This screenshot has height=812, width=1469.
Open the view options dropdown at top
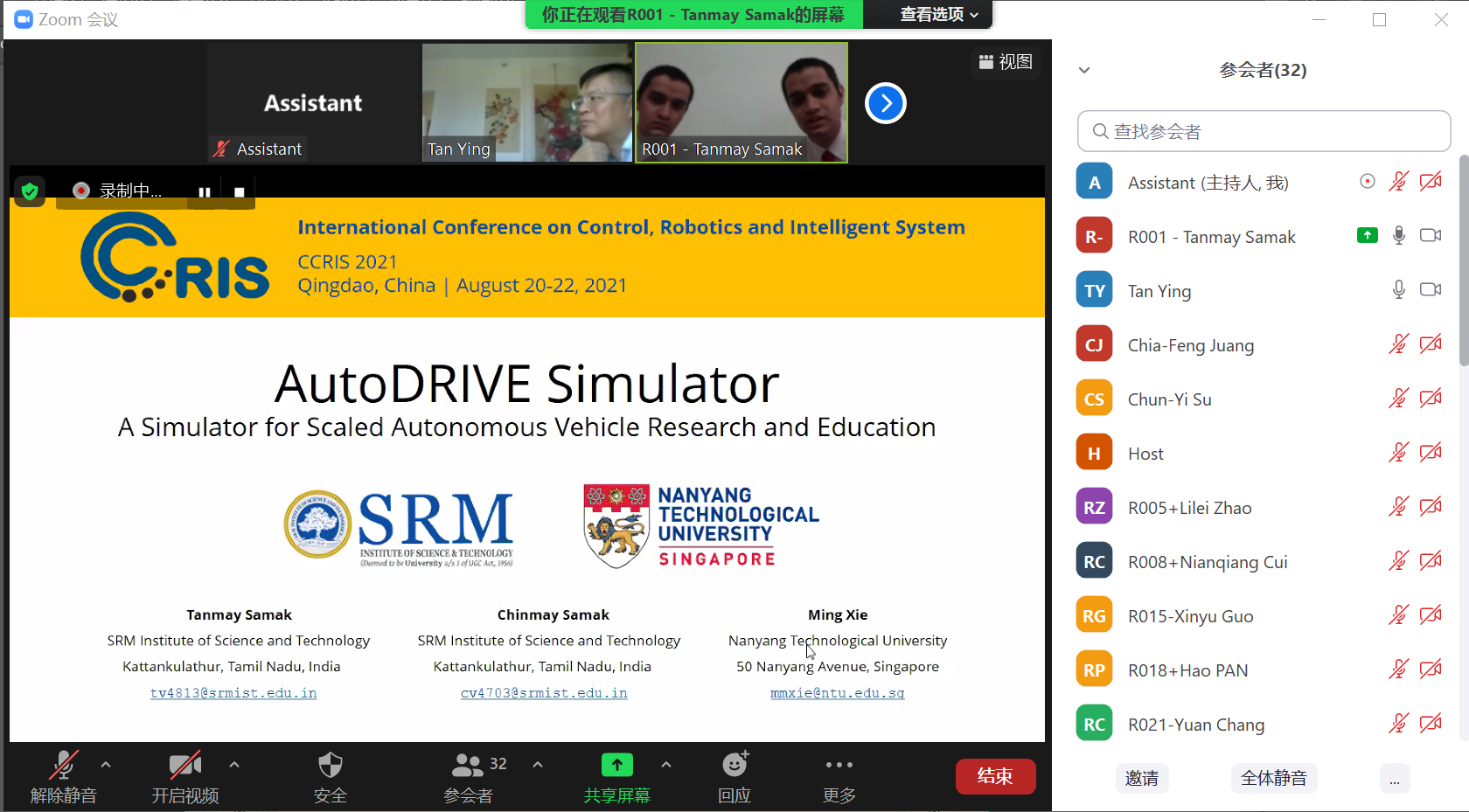coord(938,14)
